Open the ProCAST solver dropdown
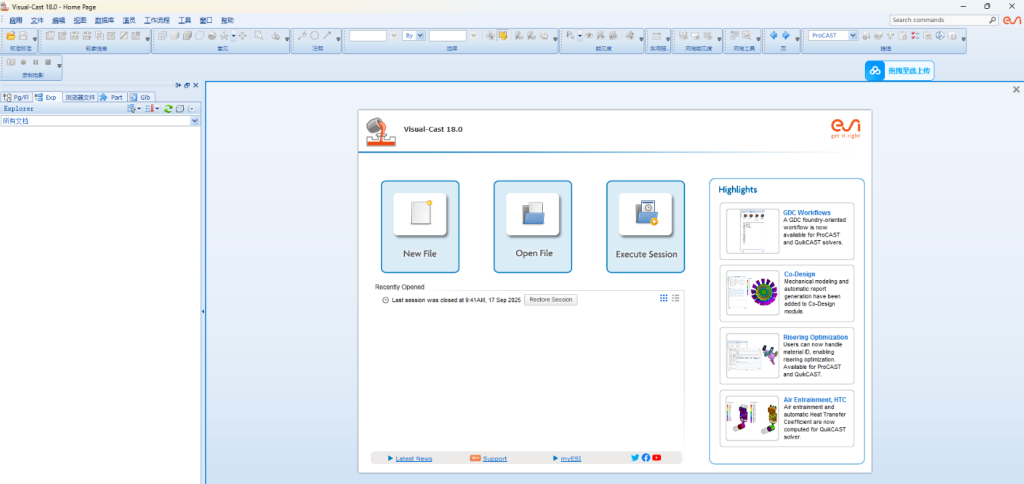This screenshot has width=1024, height=484. (853, 36)
